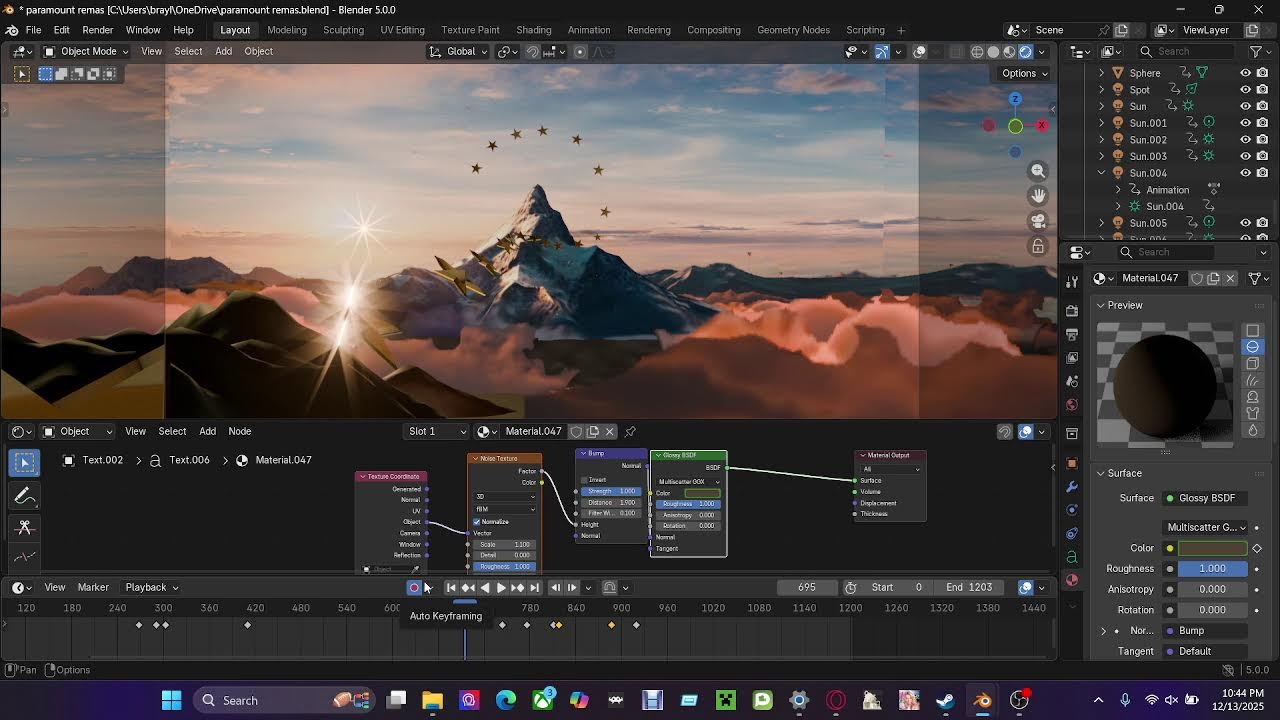Click the zoom magnifier viewport gizmo

click(1038, 171)
